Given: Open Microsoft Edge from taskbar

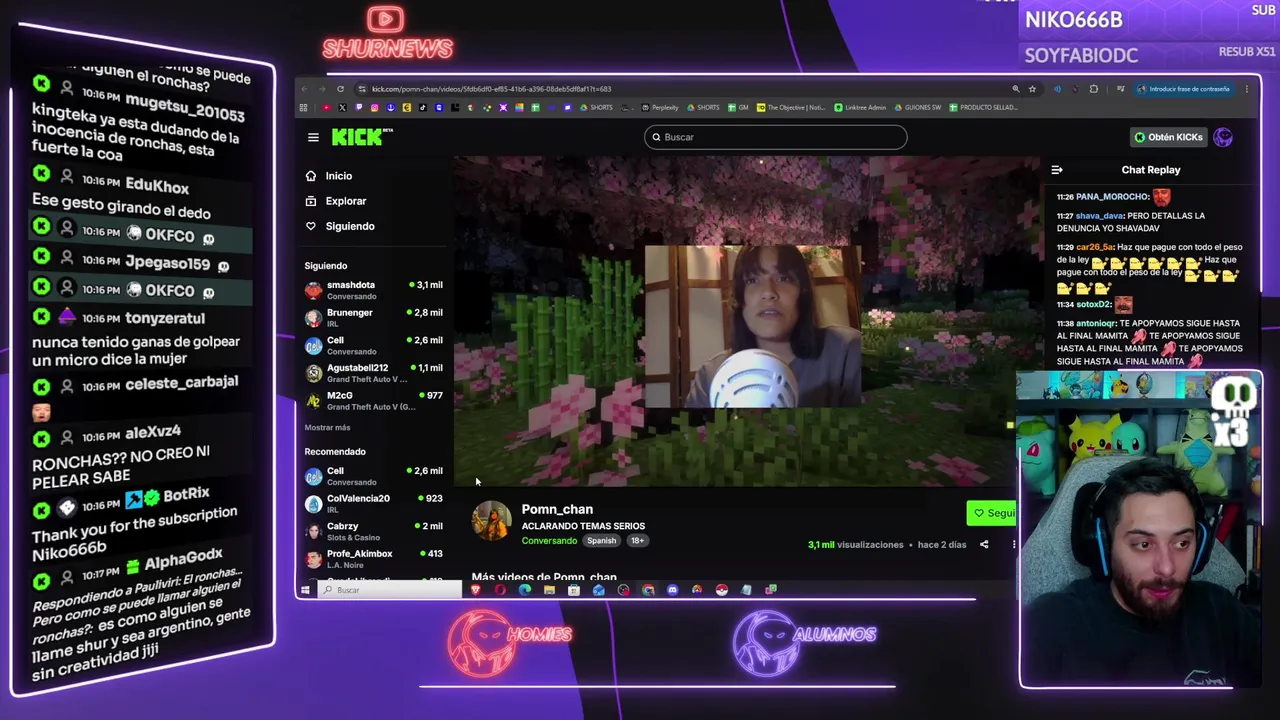Looking at the screenshot, I should pyautogui.click(x=525, y=590).
